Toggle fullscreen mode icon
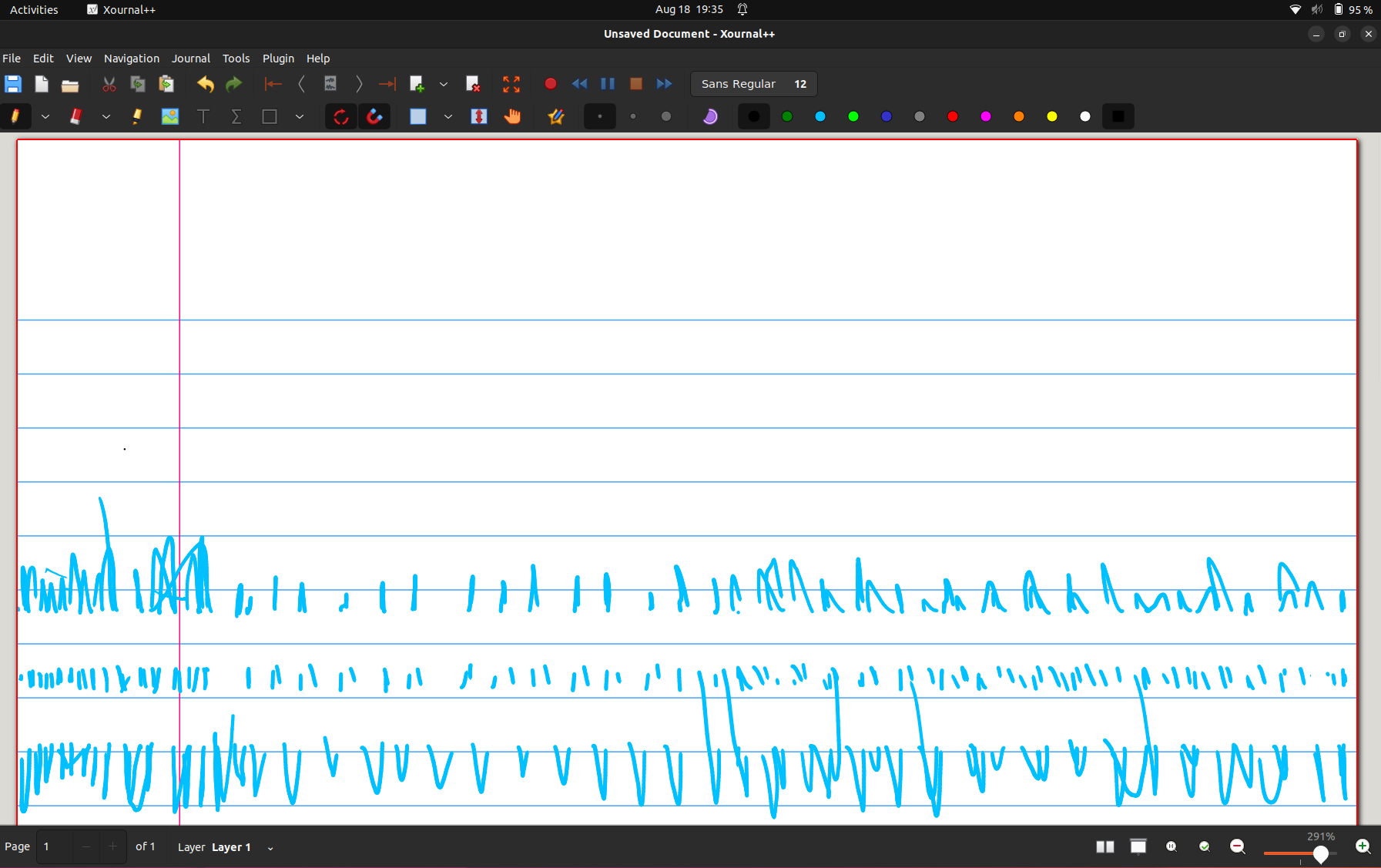 pyautogui.click(x=511, y=84)
